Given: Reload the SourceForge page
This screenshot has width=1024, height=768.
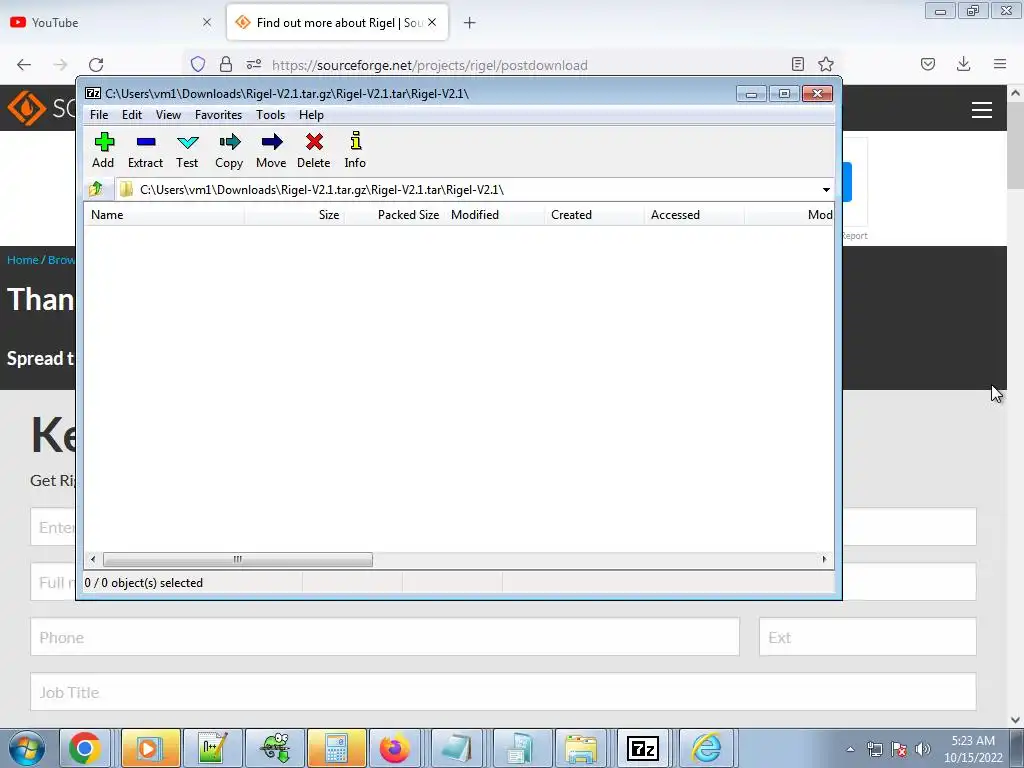Looking at the screenshot, I should pyautogui.click(x=96, y=65).
